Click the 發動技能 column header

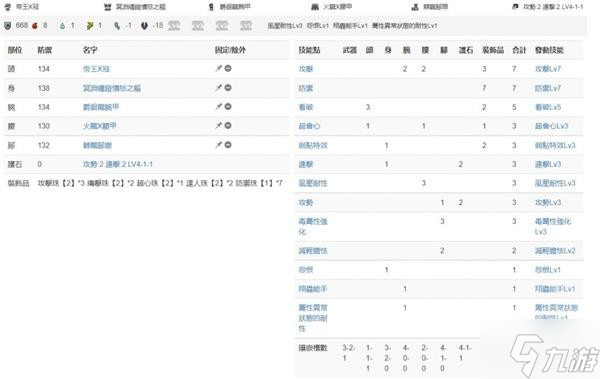pyautogui.click(x=549, y=50)
